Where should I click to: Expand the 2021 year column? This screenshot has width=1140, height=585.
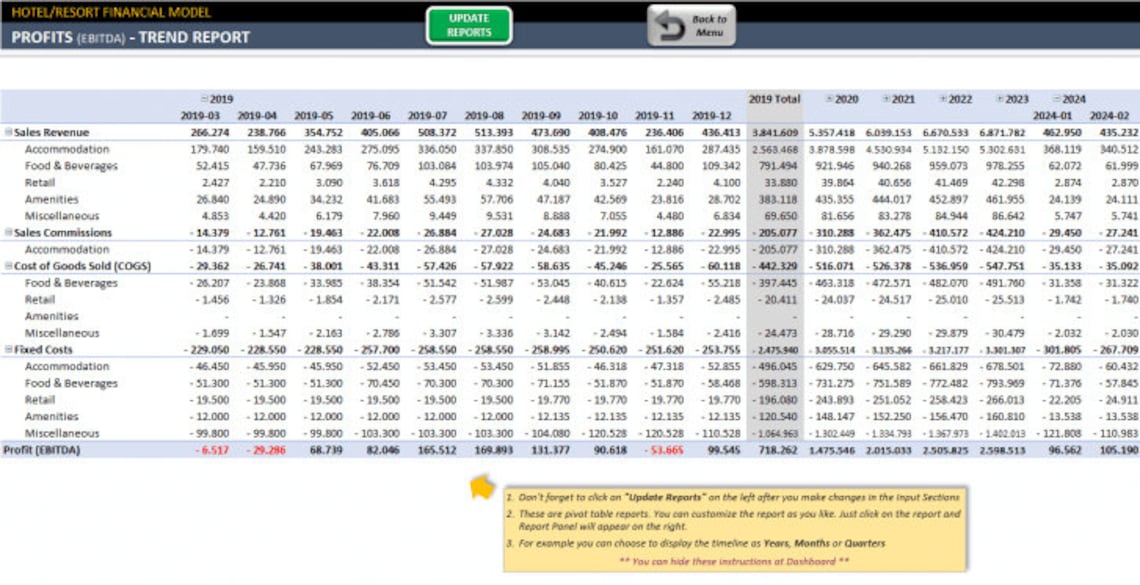pyautogui.click(x=886, y=99)
